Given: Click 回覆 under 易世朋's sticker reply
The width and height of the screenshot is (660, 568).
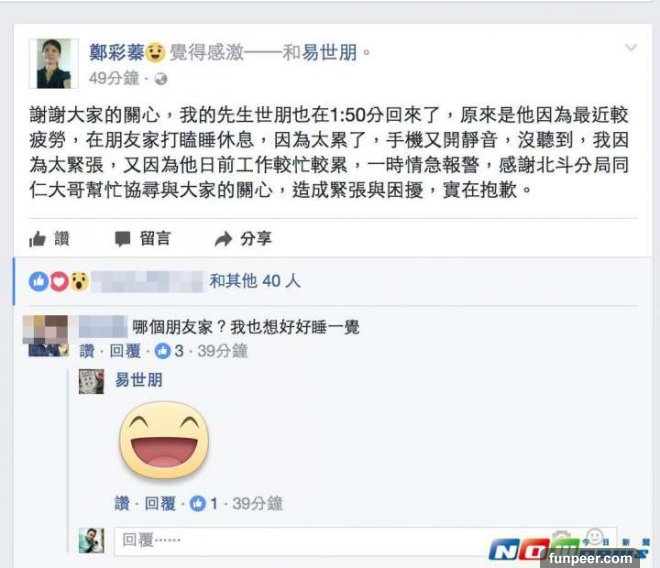Looking at the screenshot, I should (x=160, y=504).
